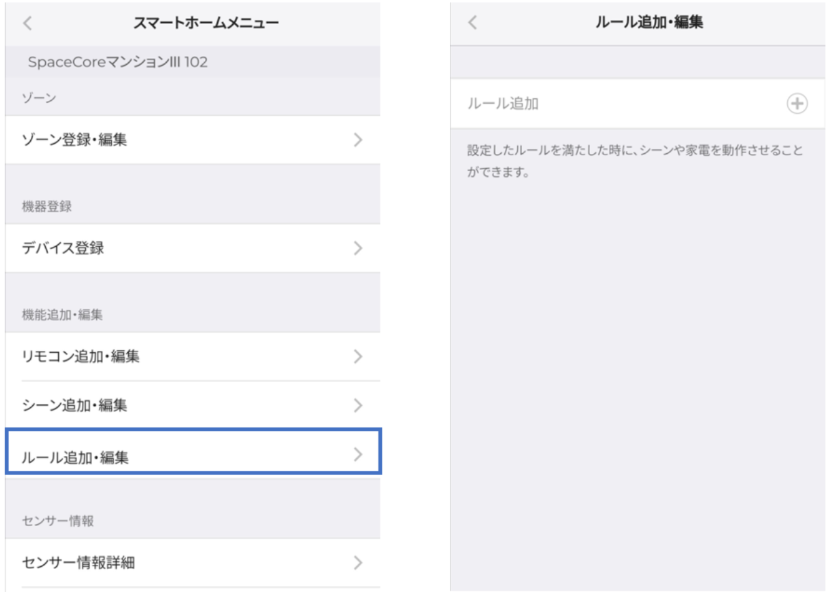Select ゾーン登録・編集 menu item
This screenshot has width=829, height=595.
pyautogui.click(x=192, y=140)
